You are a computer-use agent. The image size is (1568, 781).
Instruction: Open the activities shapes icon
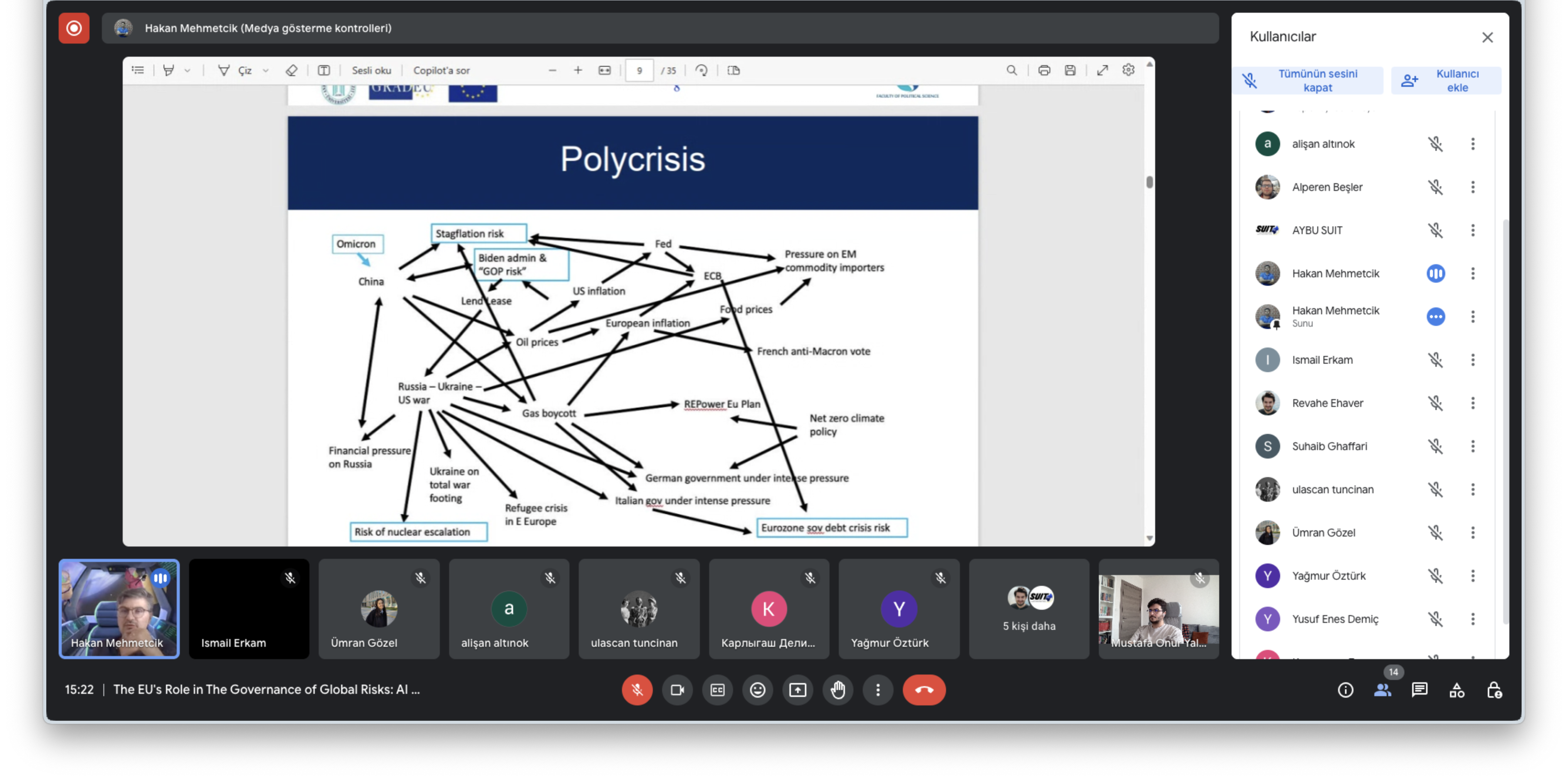[x=1456, y=690]
